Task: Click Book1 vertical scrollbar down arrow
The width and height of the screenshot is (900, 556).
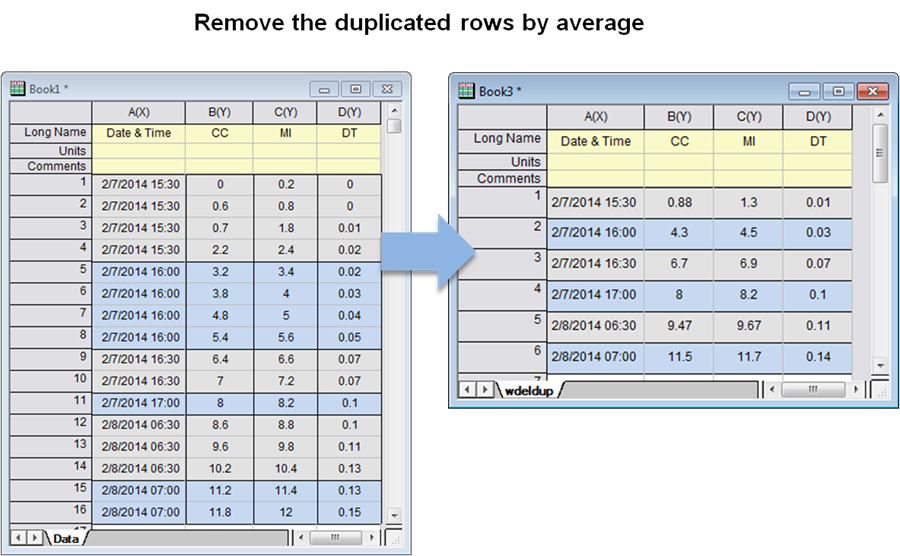Action: point(394,515)
